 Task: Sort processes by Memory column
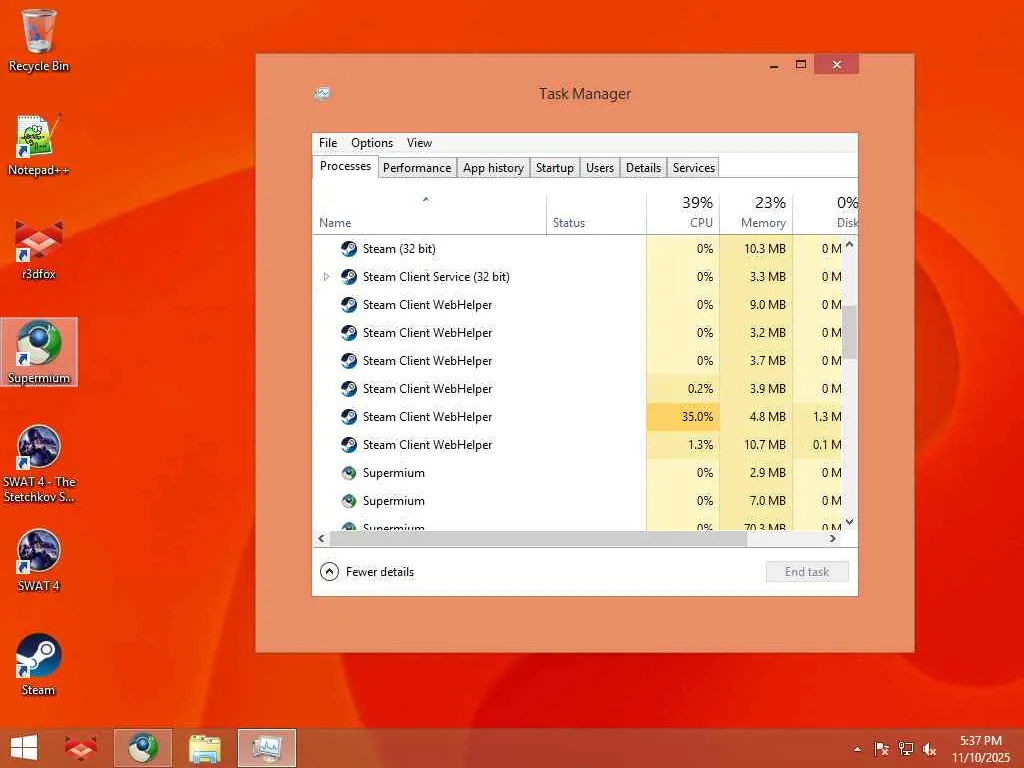point(756,214)
